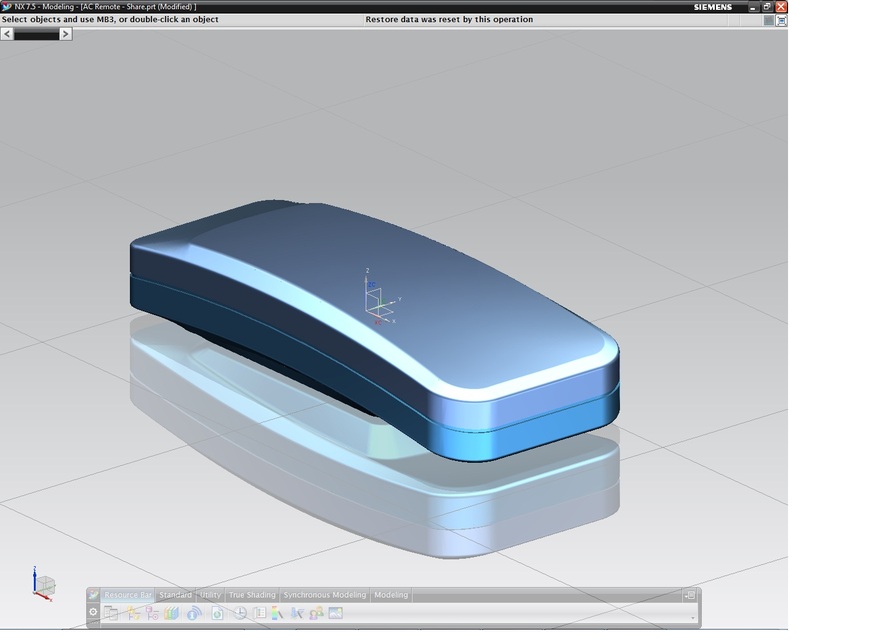This screenshot has height=640, width=873.
Task: Open the HD3D Tools icon
Action: click(x=194, y=612)
